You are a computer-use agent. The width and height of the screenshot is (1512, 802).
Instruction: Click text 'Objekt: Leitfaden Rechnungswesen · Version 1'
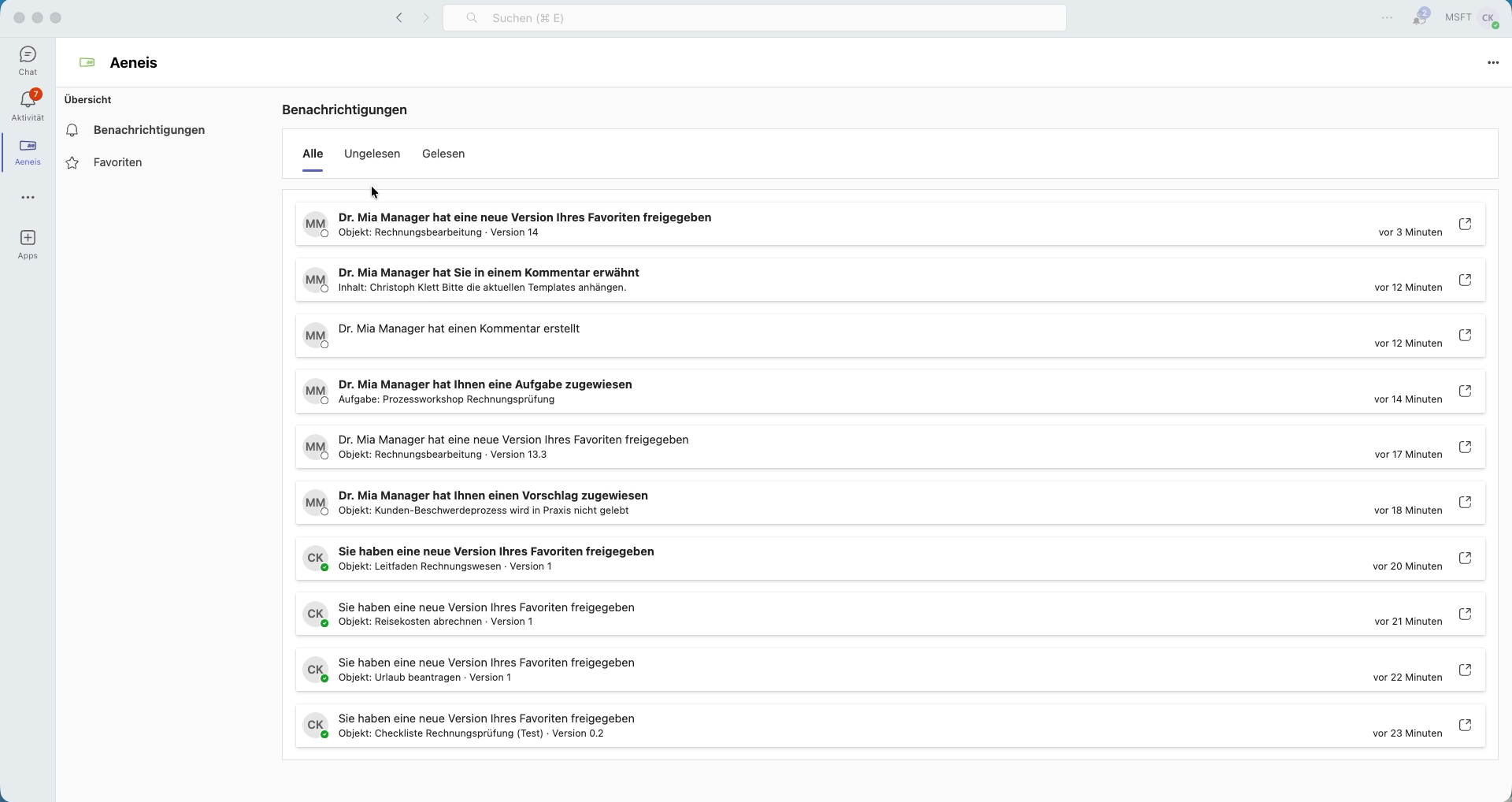(x=445, y=566)
